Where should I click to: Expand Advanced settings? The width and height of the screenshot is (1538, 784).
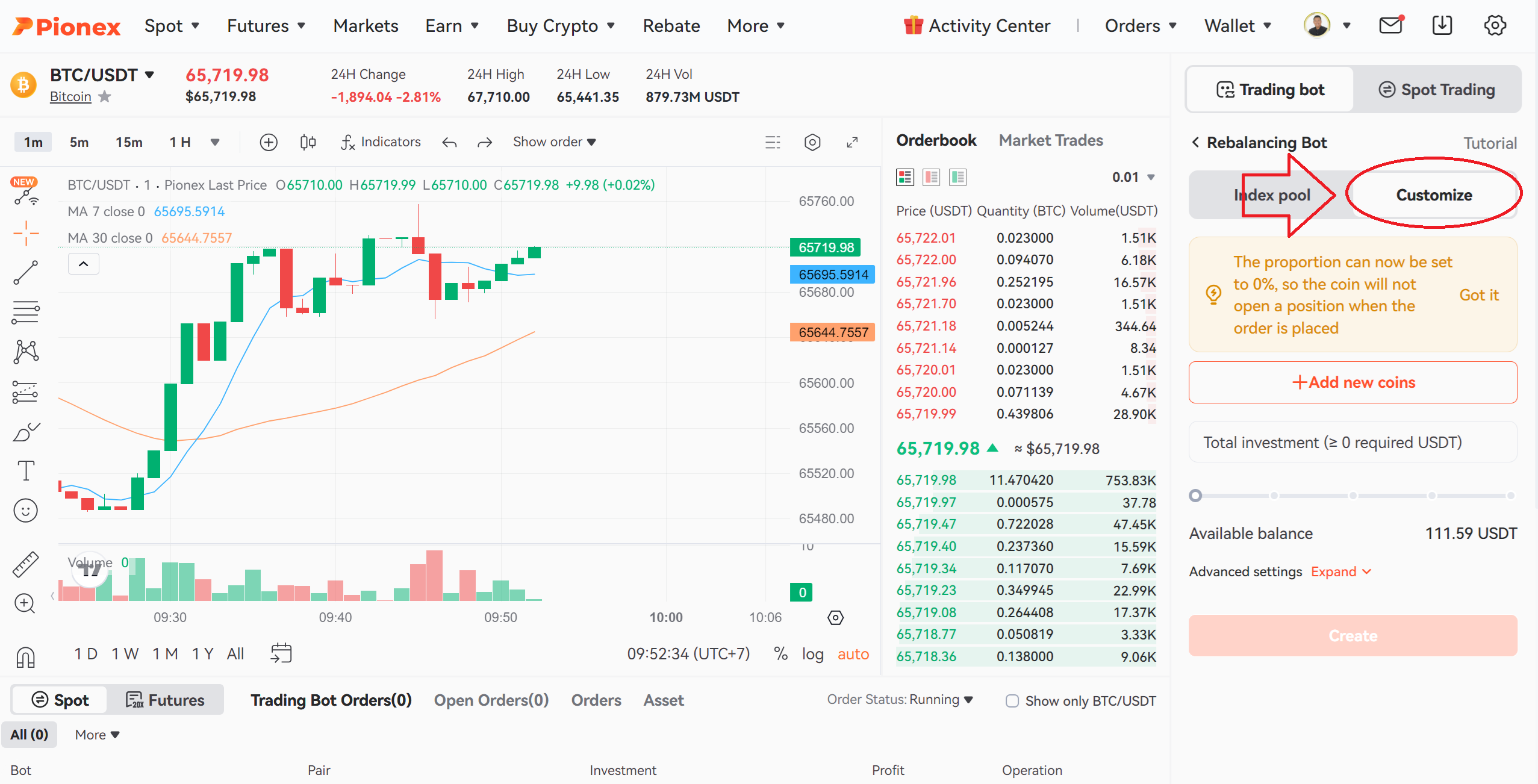click(1341, 571)
